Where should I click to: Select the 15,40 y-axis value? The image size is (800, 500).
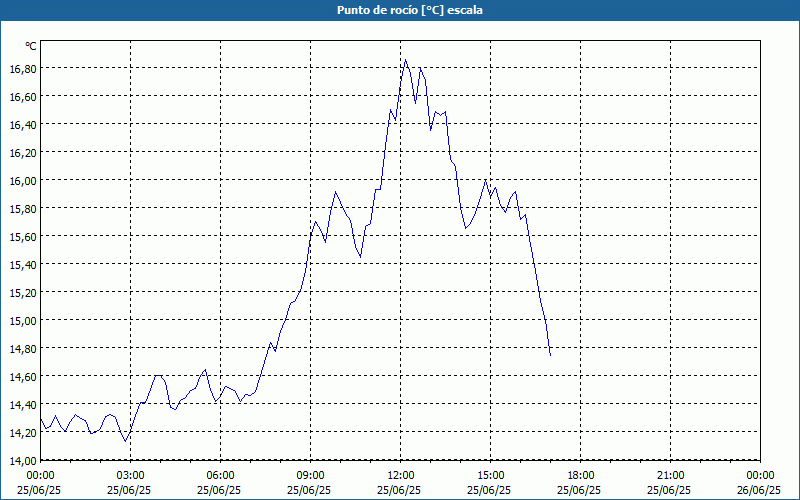click(x=23, y=265)
